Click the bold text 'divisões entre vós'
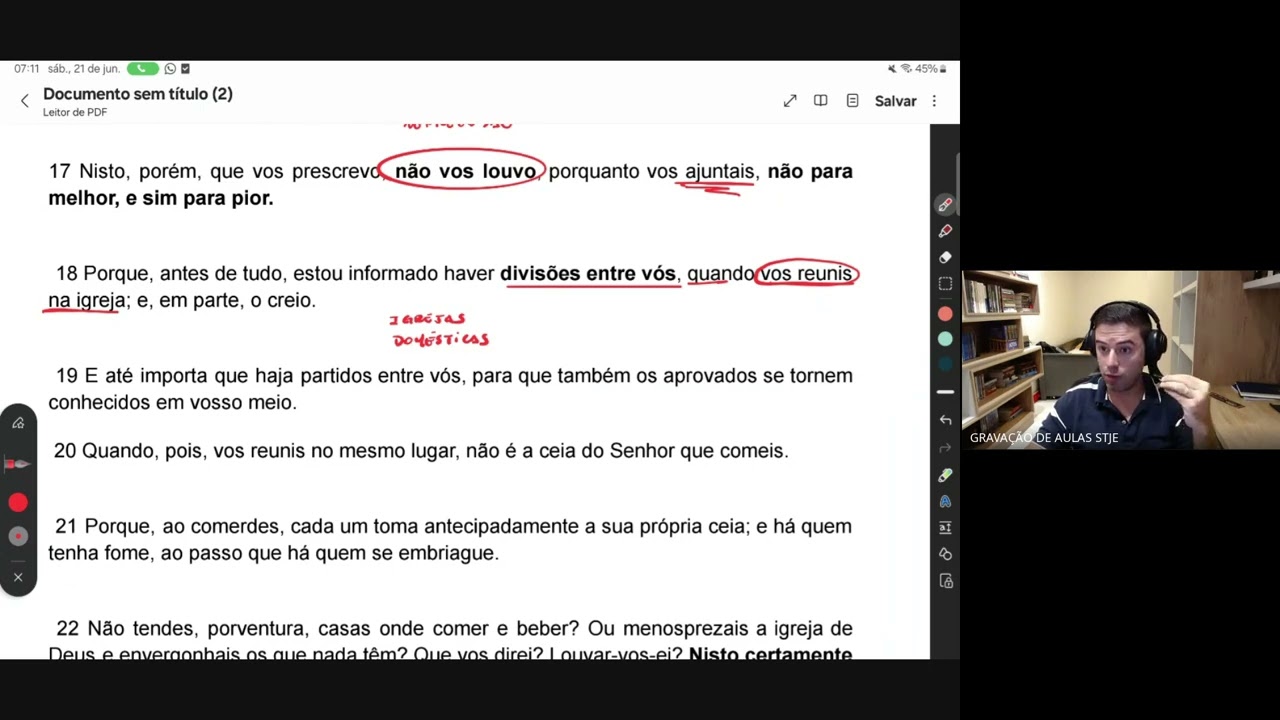Viewport: 1280px width, 720px height. tap(588, 274)
